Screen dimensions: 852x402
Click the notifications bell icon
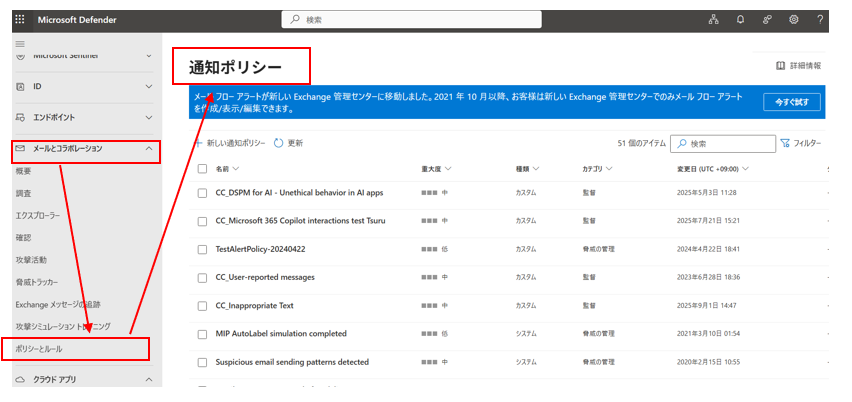pyautogui.click(x=741, y=19)
